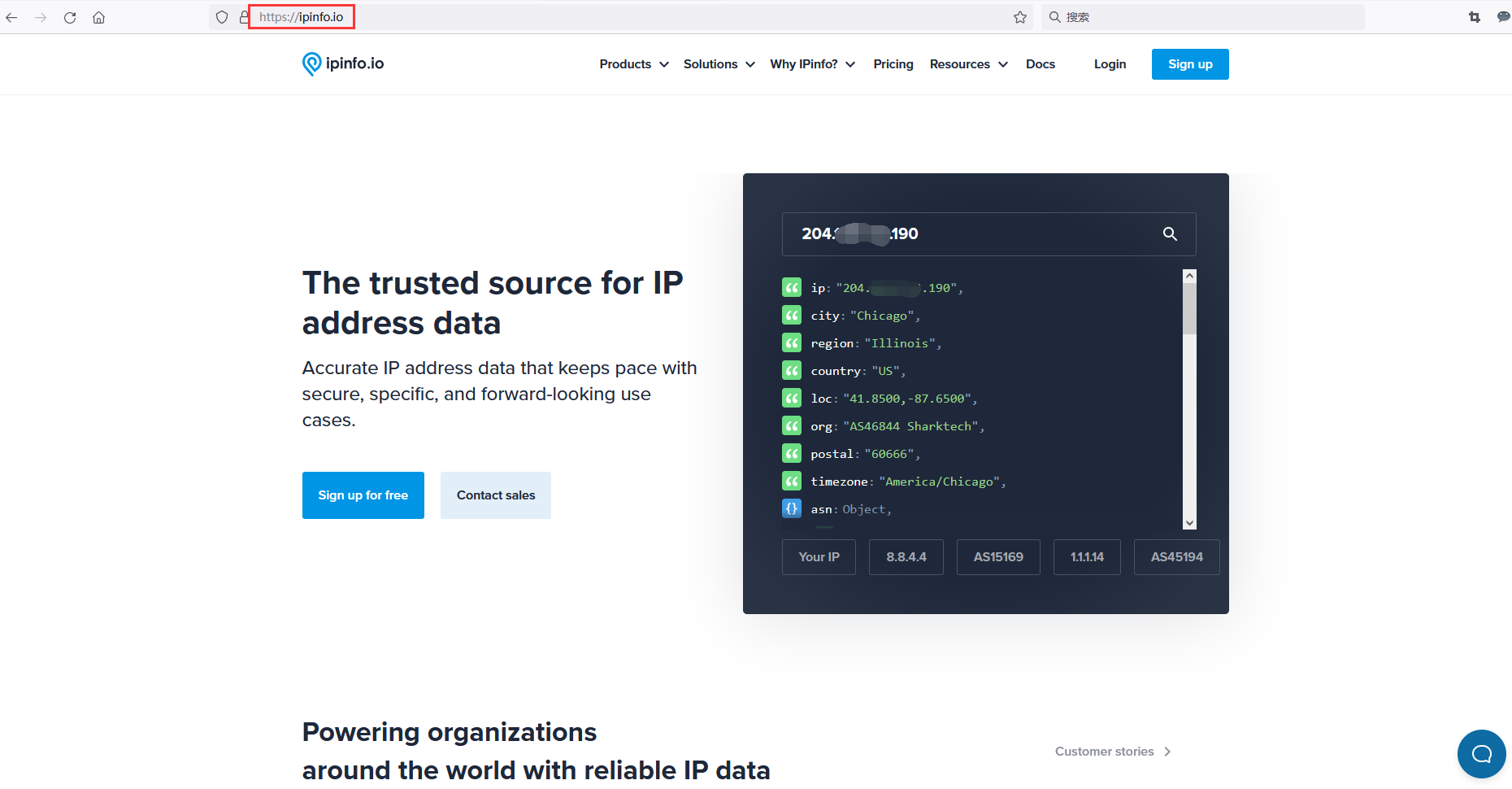This screenshot has height=789, width=1512.
Task: Select the AS15169 sample button
Action: pyautogui.click(x=998, y=557)
